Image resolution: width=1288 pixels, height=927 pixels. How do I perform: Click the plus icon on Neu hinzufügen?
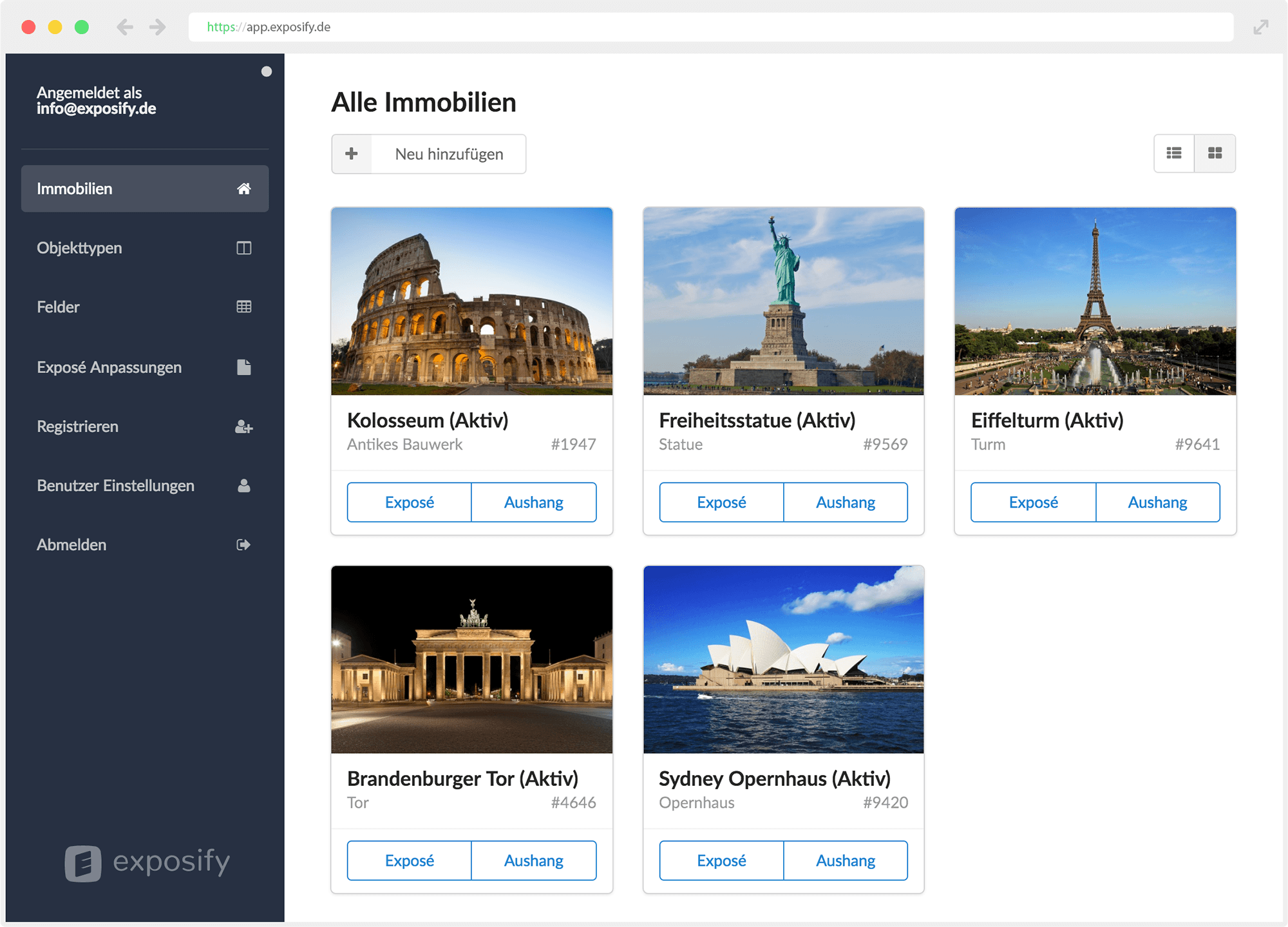(x=352, y=154)
